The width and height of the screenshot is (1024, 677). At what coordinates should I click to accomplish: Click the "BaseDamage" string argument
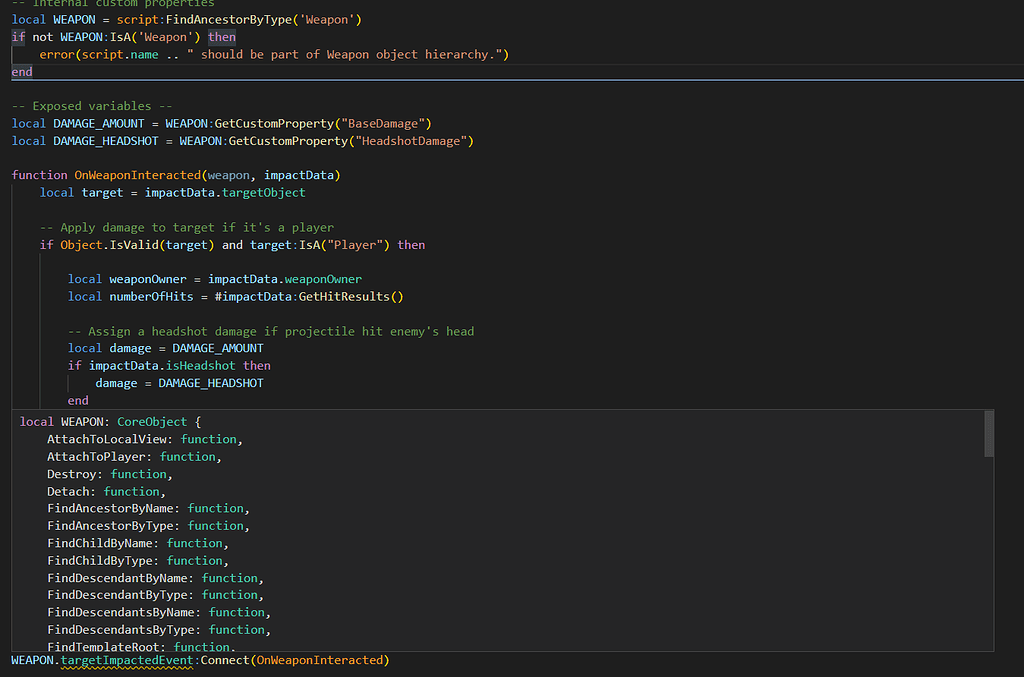(383, 123)
